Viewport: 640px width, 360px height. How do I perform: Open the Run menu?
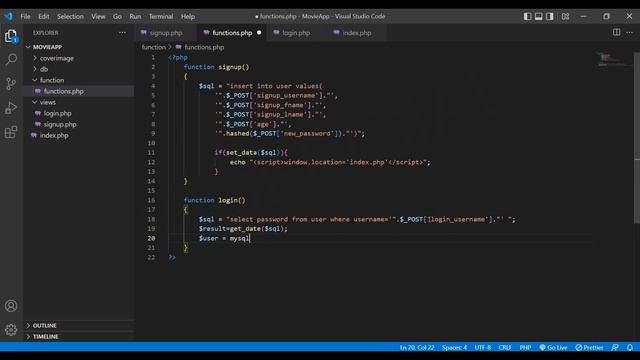coord(135,16)
